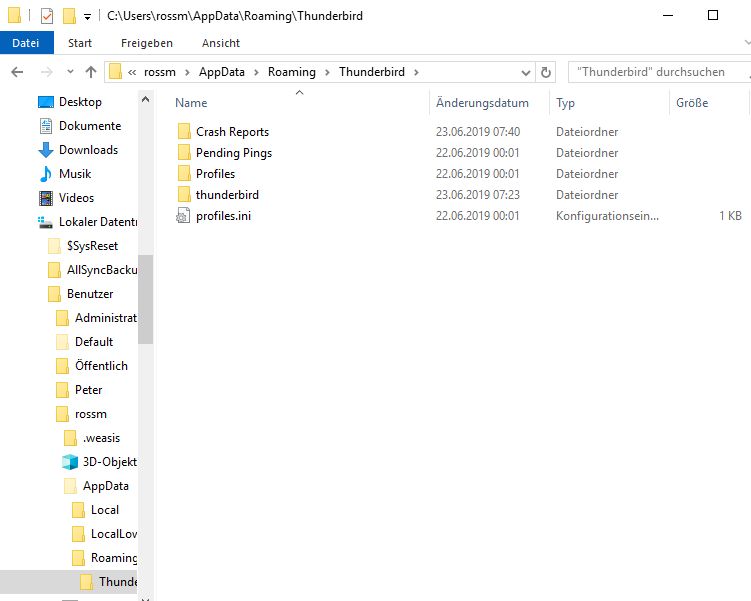Open the recent locations dropdown arrow

click(x=70, y=72)
